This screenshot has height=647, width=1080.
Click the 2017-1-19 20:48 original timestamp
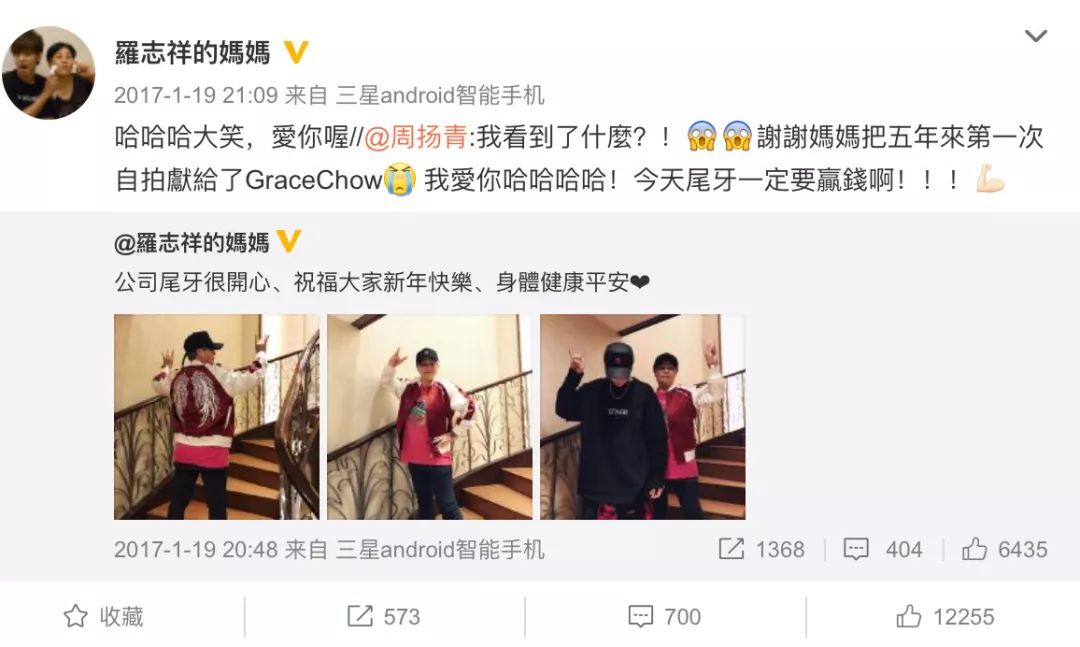[x=196, y=549]
